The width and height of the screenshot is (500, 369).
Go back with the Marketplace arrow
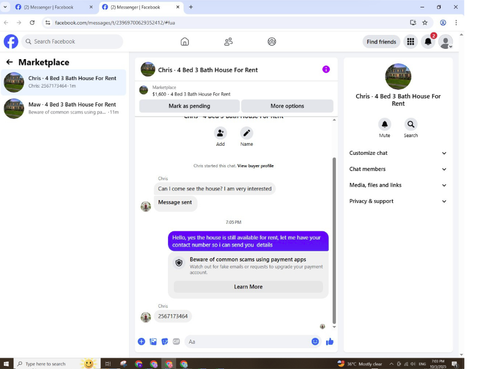(x=10, y=62)
